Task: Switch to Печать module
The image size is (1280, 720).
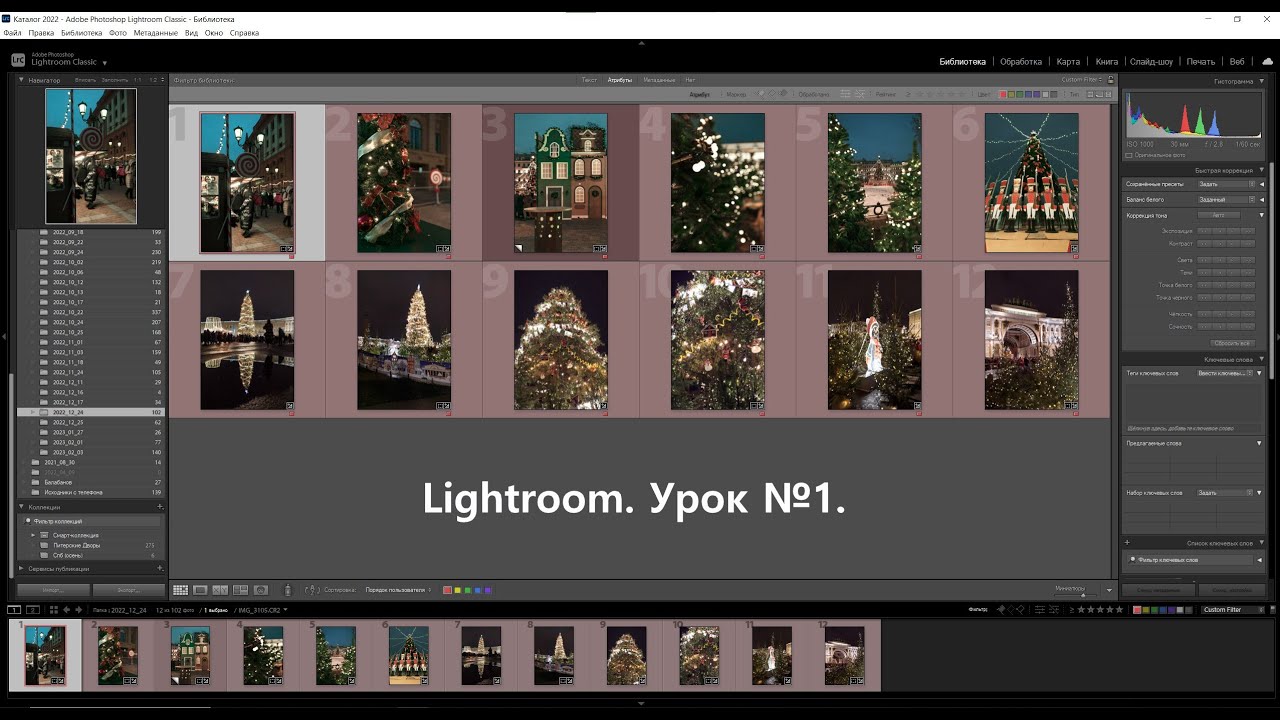Action: point(1201,61)
